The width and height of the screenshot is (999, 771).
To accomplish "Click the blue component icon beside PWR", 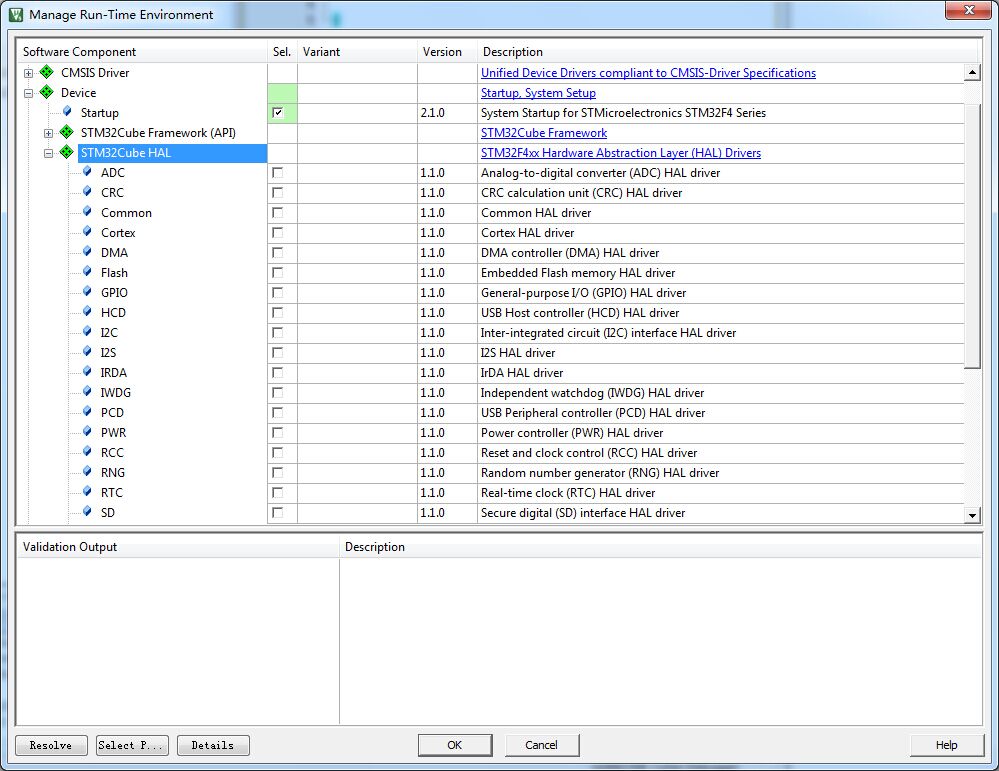I will point(87,431).
